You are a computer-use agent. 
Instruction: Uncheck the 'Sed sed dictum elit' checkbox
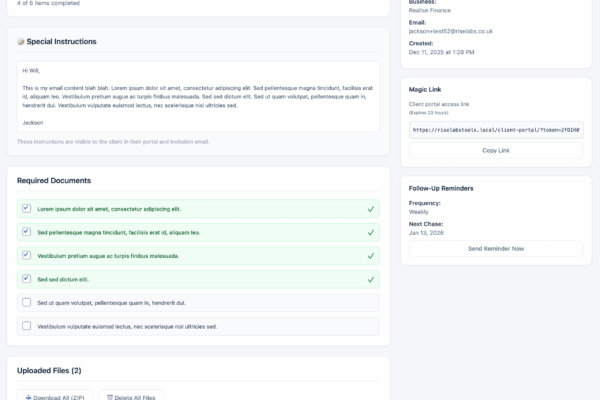(x=26, y=279)
